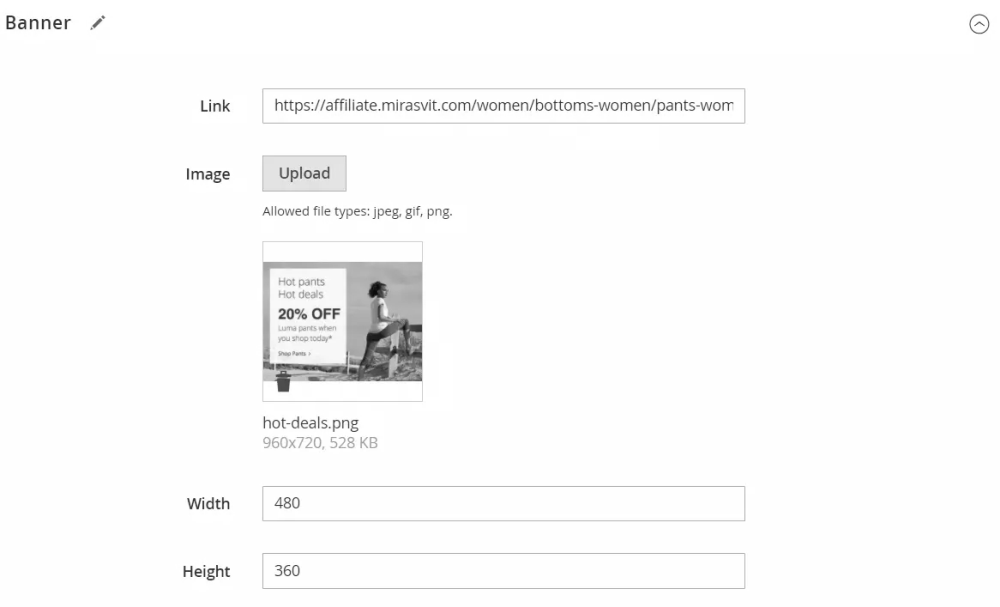Select the hot-deals.png file name
This screenshot has width=1000, height=607.
pos(310,423)
